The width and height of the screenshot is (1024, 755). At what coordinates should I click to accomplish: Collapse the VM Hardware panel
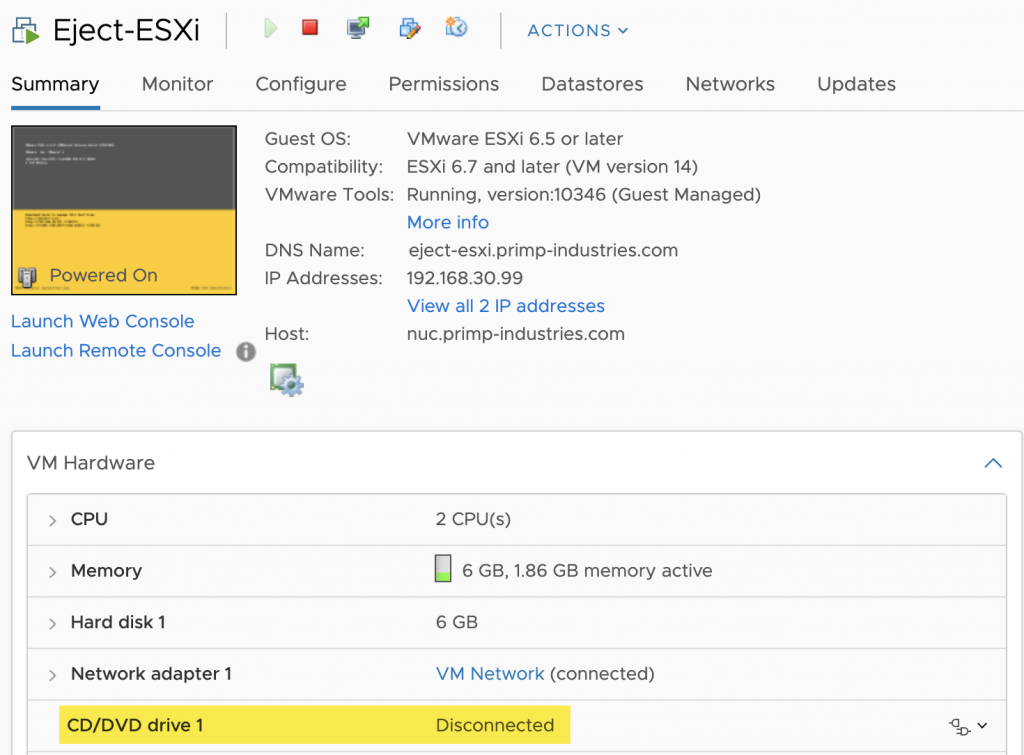(992, 463)
